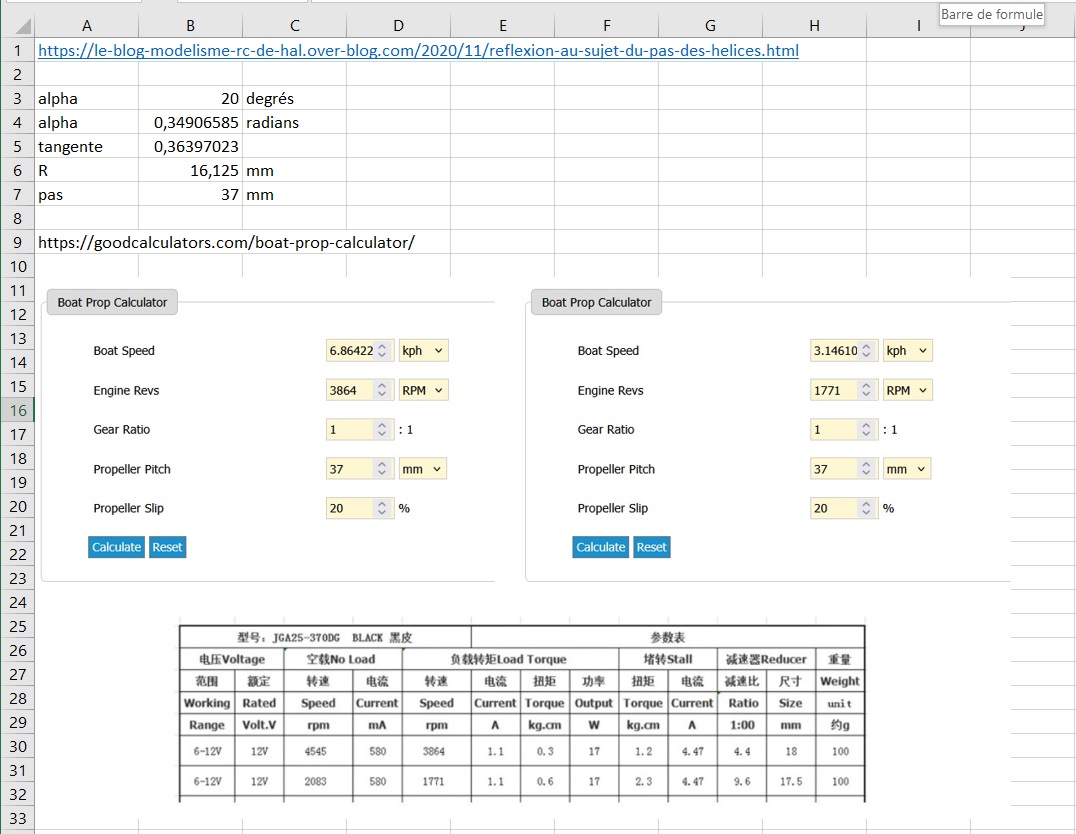
Task: Open left calculator's kph unit dropdown
Action: (x=424, y=351)
